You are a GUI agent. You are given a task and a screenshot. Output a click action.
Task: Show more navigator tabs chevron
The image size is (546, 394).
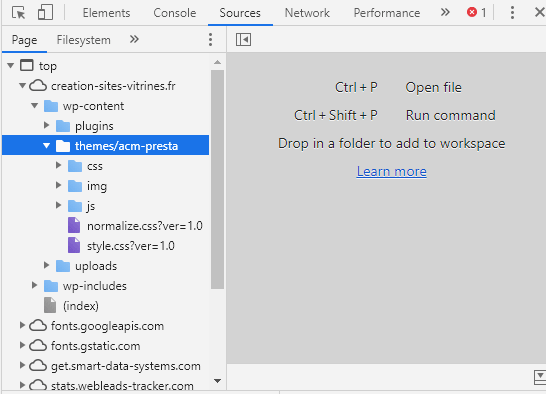(134, 39)
